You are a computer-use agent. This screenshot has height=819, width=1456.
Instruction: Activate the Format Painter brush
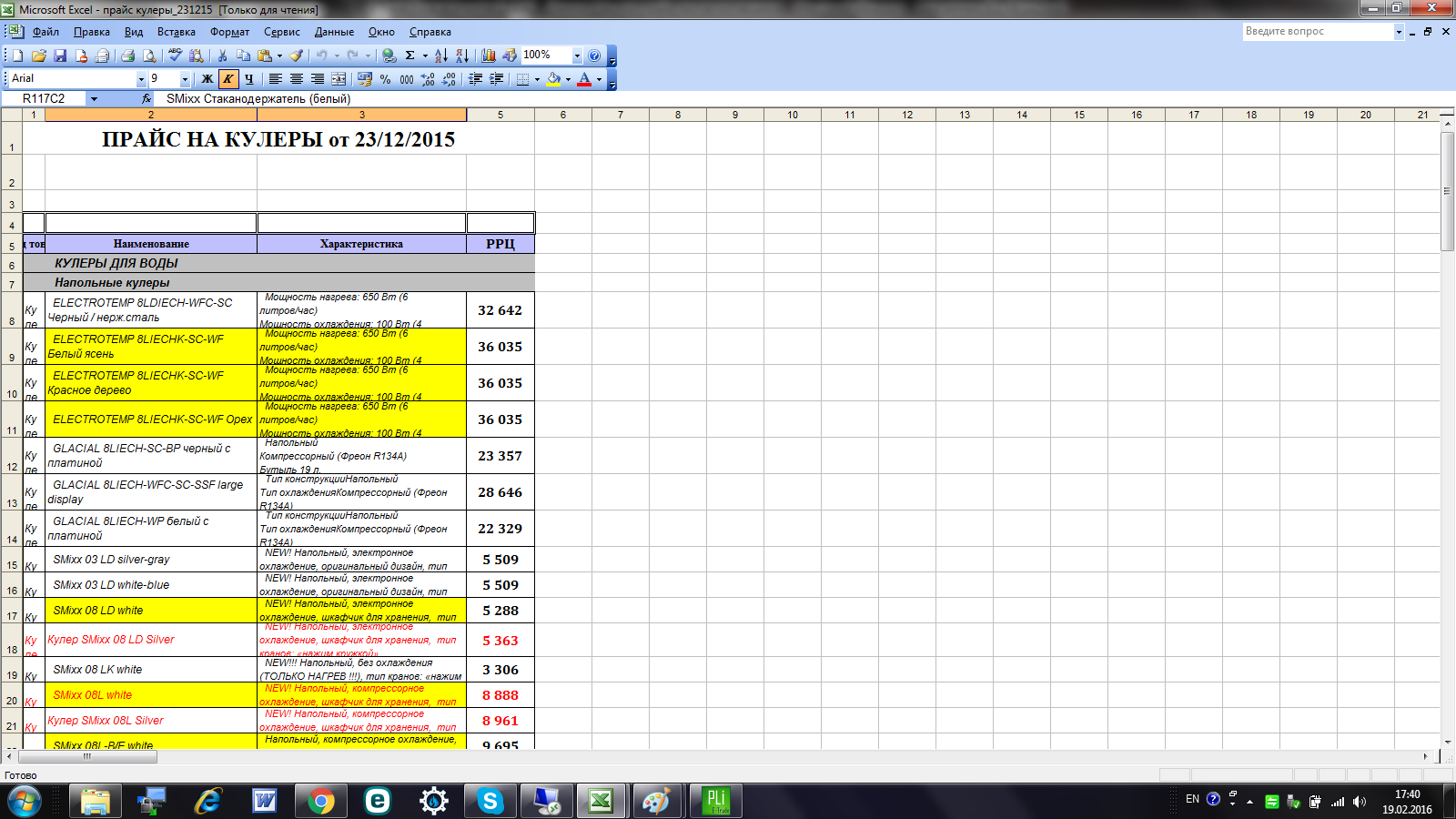[x=297, y=56]
